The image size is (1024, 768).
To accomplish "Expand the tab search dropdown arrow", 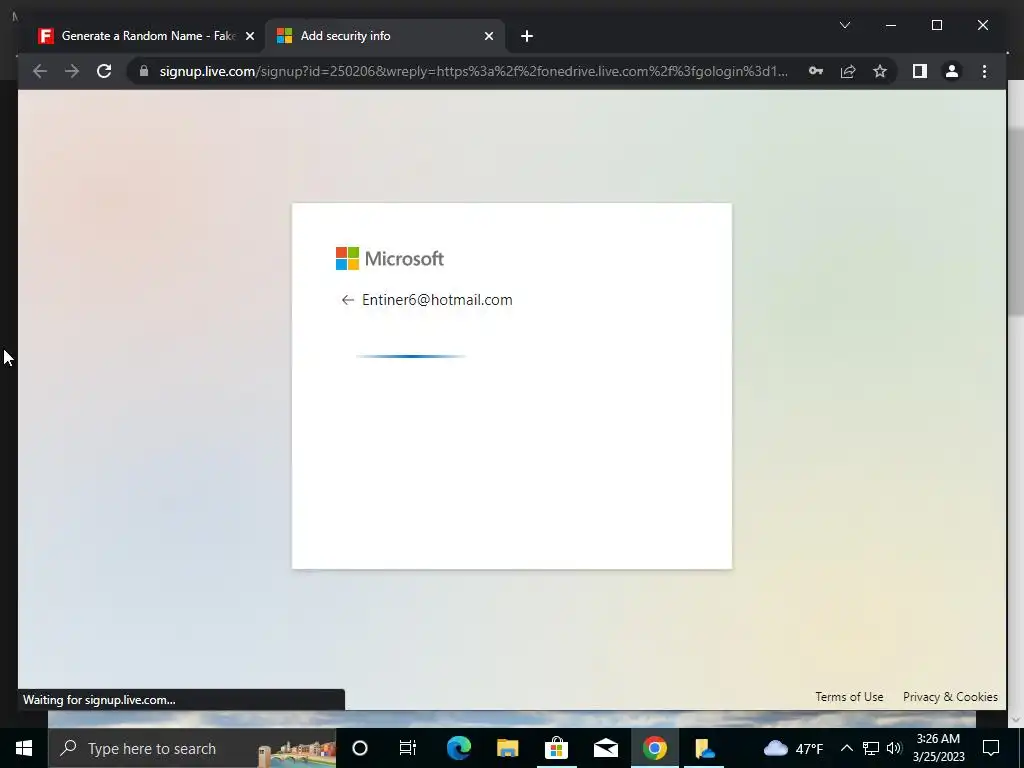I will pos(844,25).
